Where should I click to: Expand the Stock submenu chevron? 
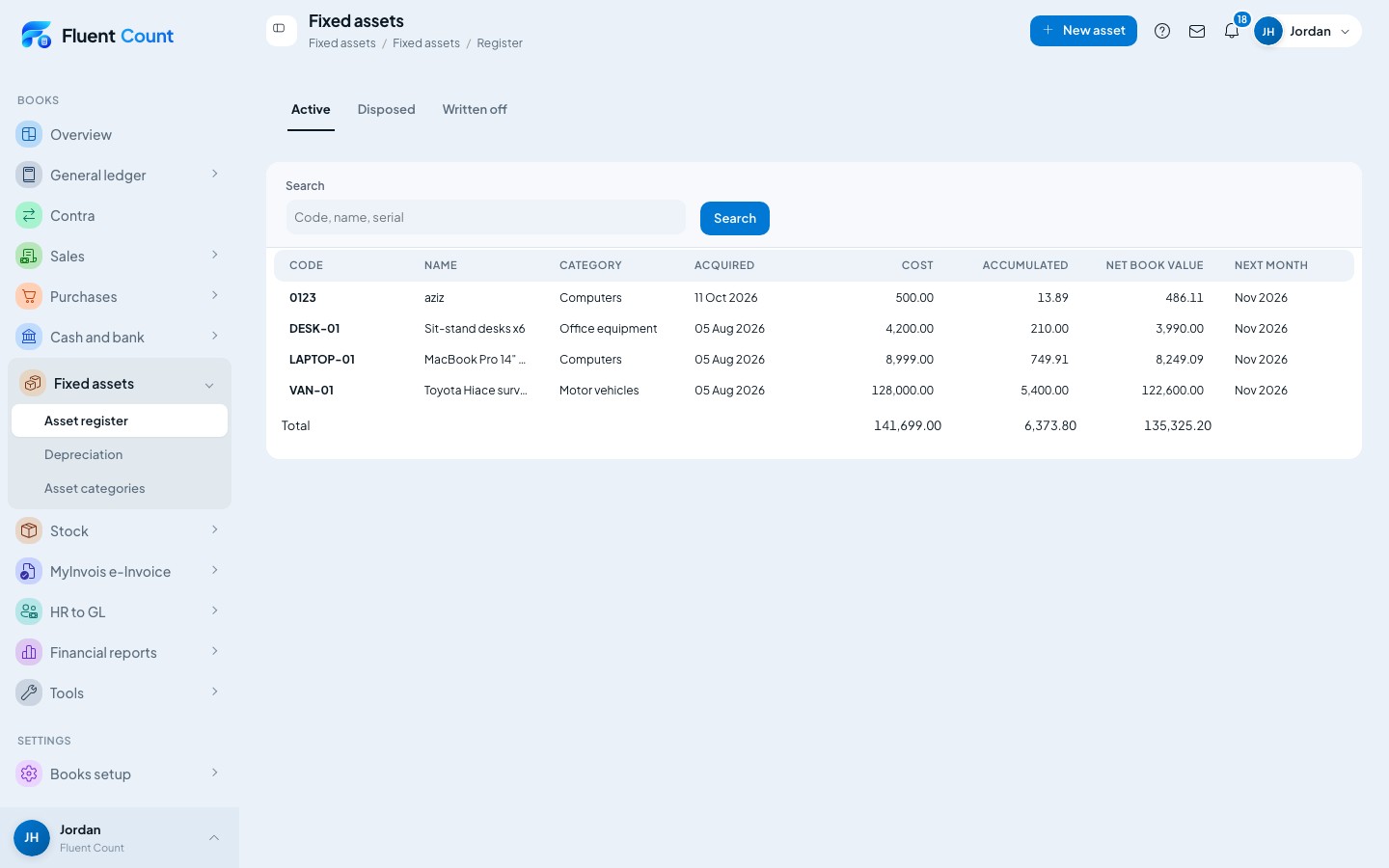click(x=214, y=529)
